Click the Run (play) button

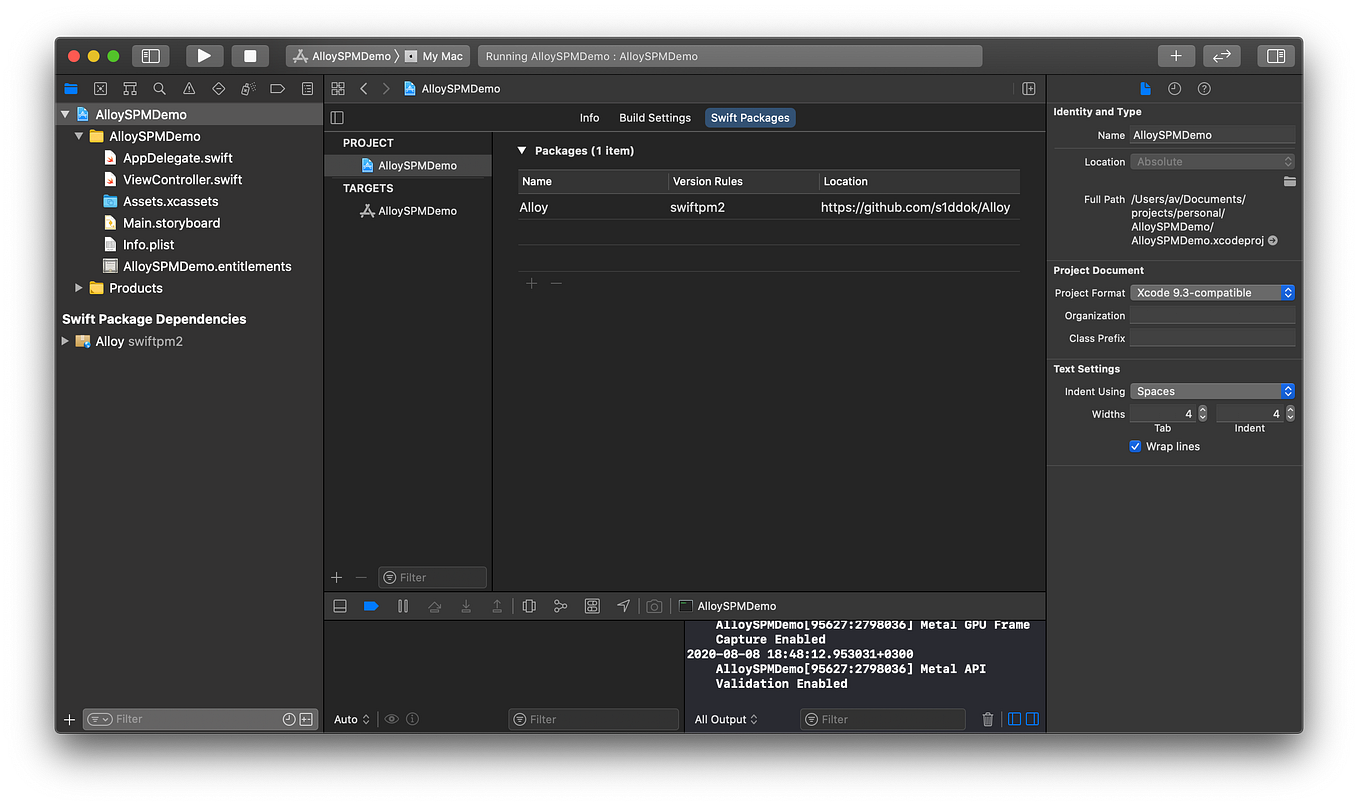[204, 56]
